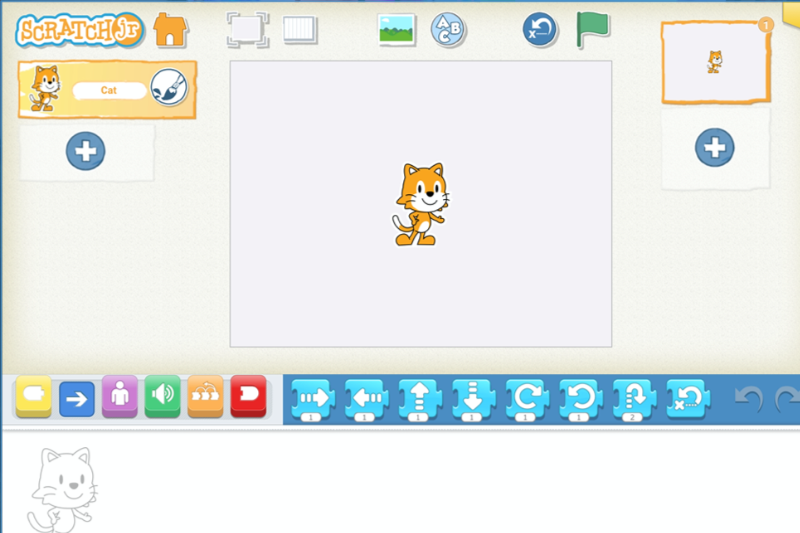Select the Move Left block

[x=366, y=399]
